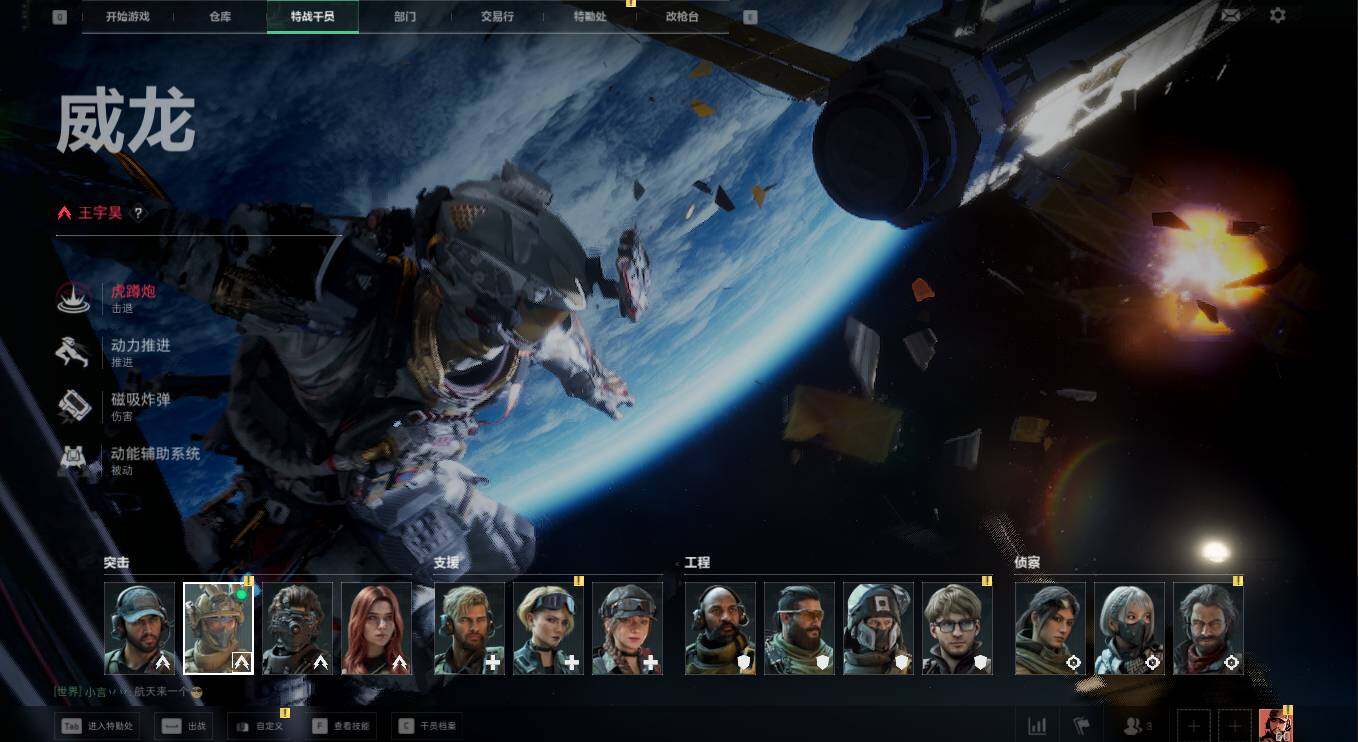This screenshot has height=742, width=1358.
Task: Open the mail envelope icon
Action: [x=1230, y=15]
